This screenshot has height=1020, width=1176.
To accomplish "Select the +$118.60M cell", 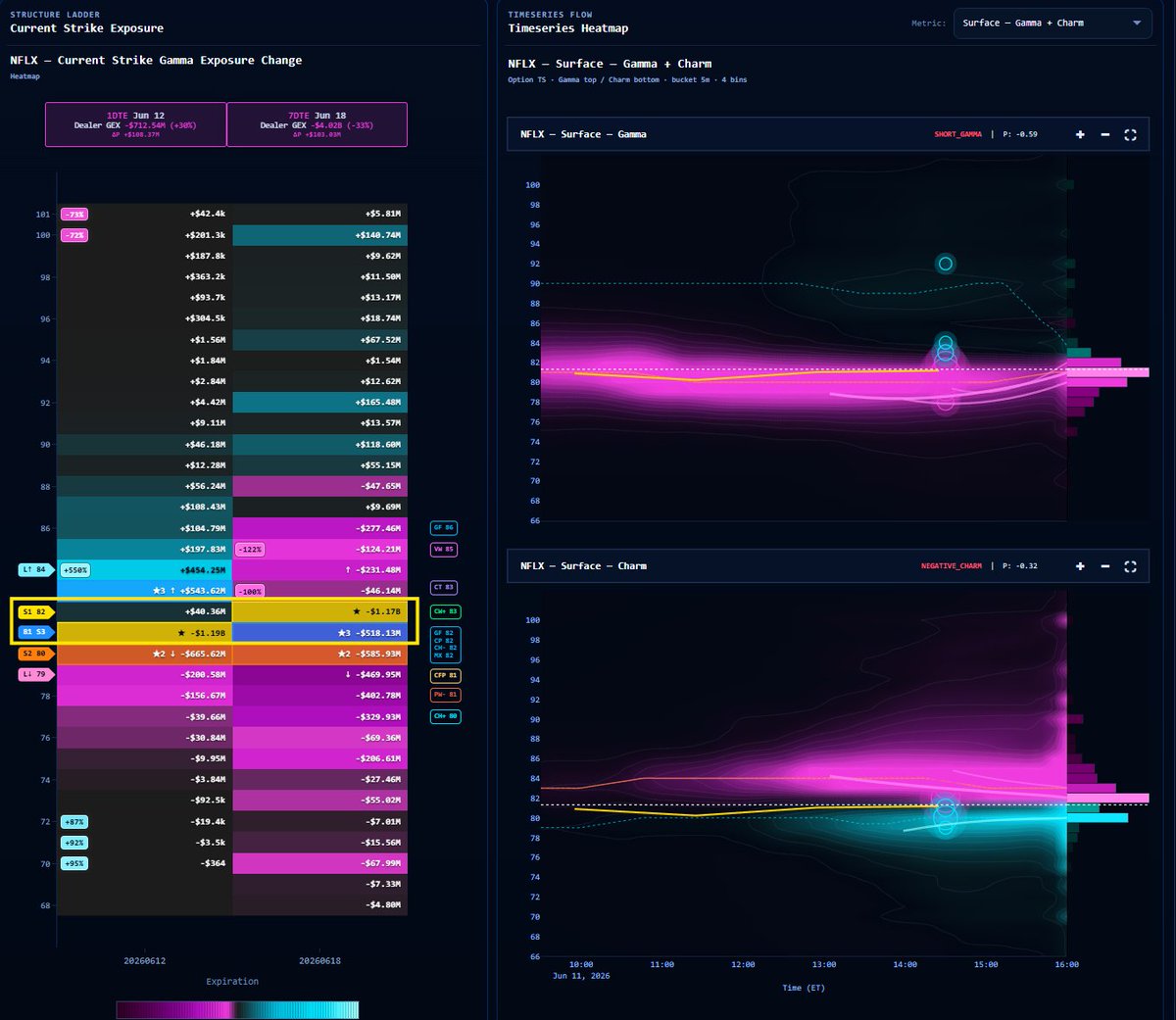I will [x=319, y=444].
